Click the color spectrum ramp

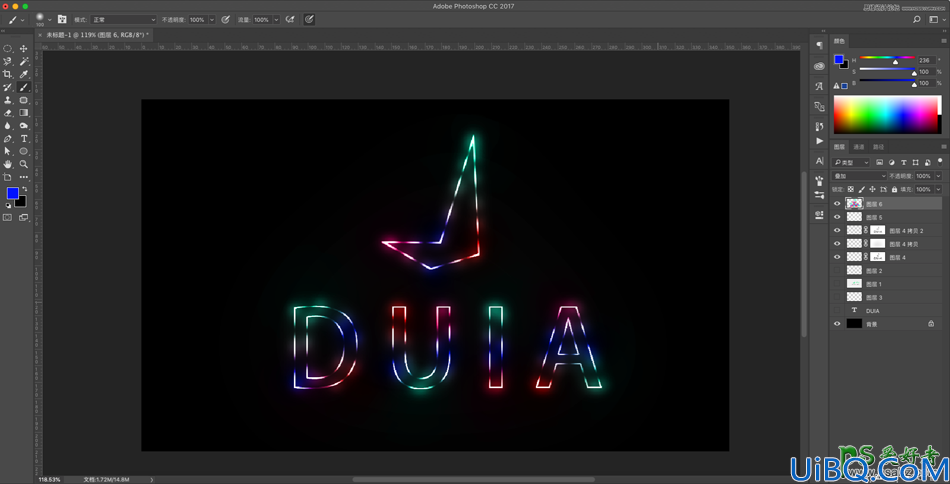(x=888, y=114)
